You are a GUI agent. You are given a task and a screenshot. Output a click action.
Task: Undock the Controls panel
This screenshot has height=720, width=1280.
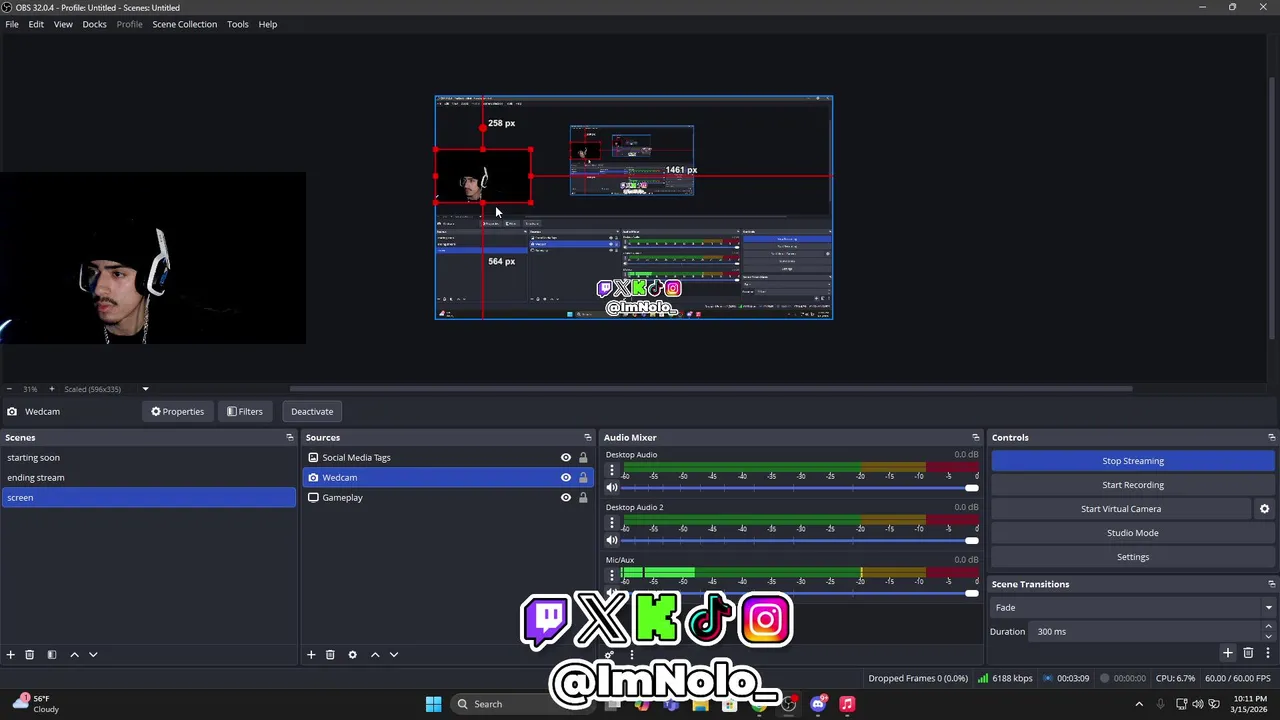click(x=1271, y=438)
